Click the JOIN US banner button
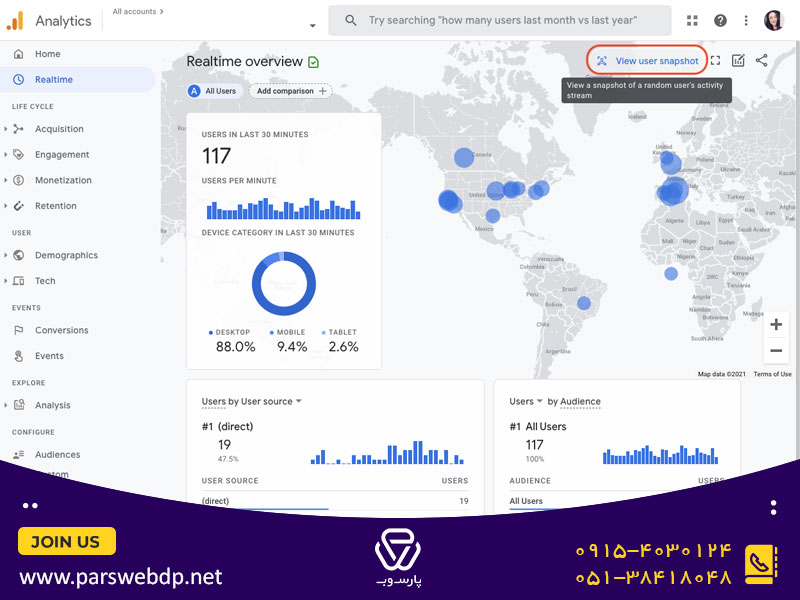Viewport: 800px width, 600px height. coord(66,541)
